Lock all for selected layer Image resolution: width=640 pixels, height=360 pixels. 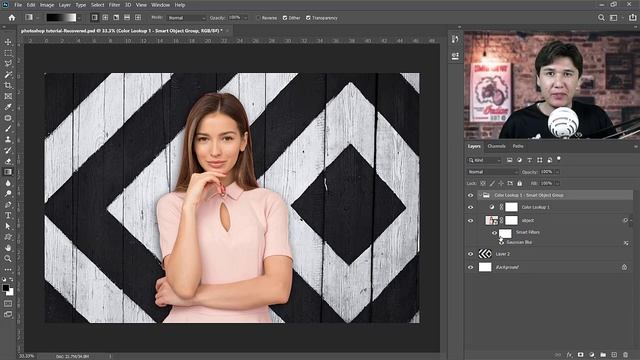(x=520, y=183)
